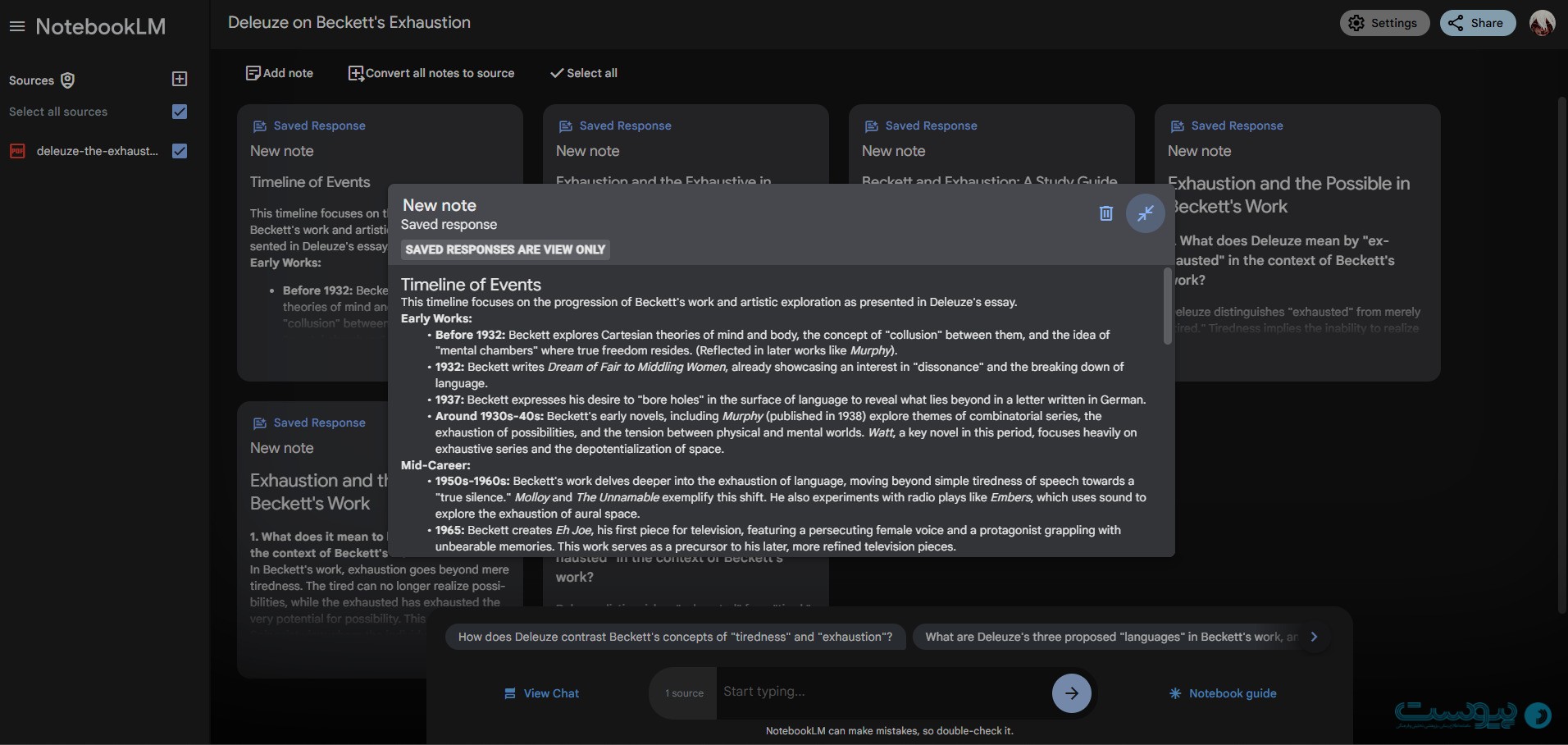
Task: Click the NotebookLM logo text
Action: point(101,26)
